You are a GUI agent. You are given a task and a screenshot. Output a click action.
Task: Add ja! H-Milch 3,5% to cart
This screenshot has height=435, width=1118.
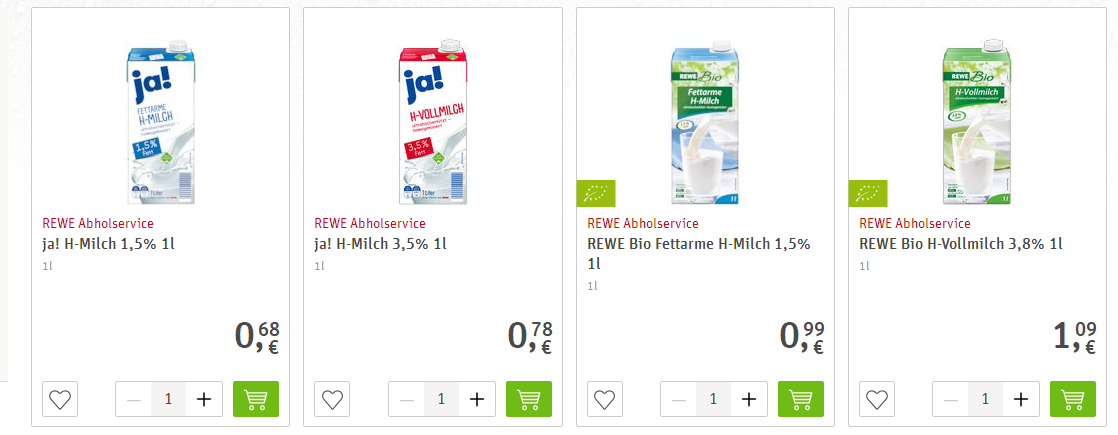(x=529, y=399)
